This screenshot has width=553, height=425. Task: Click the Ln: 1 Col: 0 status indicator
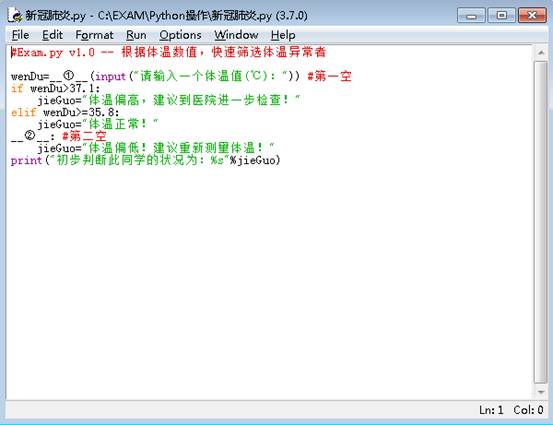pyautogui.click(x=511, y=410)
